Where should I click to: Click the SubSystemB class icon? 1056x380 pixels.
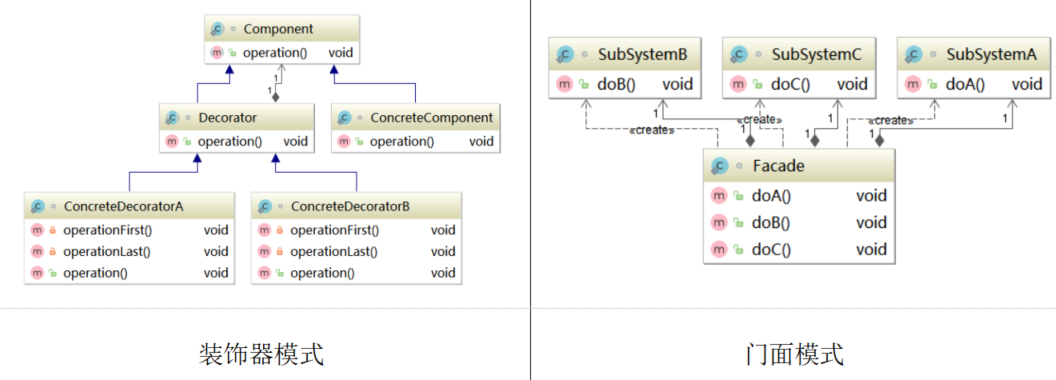coord(566,55)
